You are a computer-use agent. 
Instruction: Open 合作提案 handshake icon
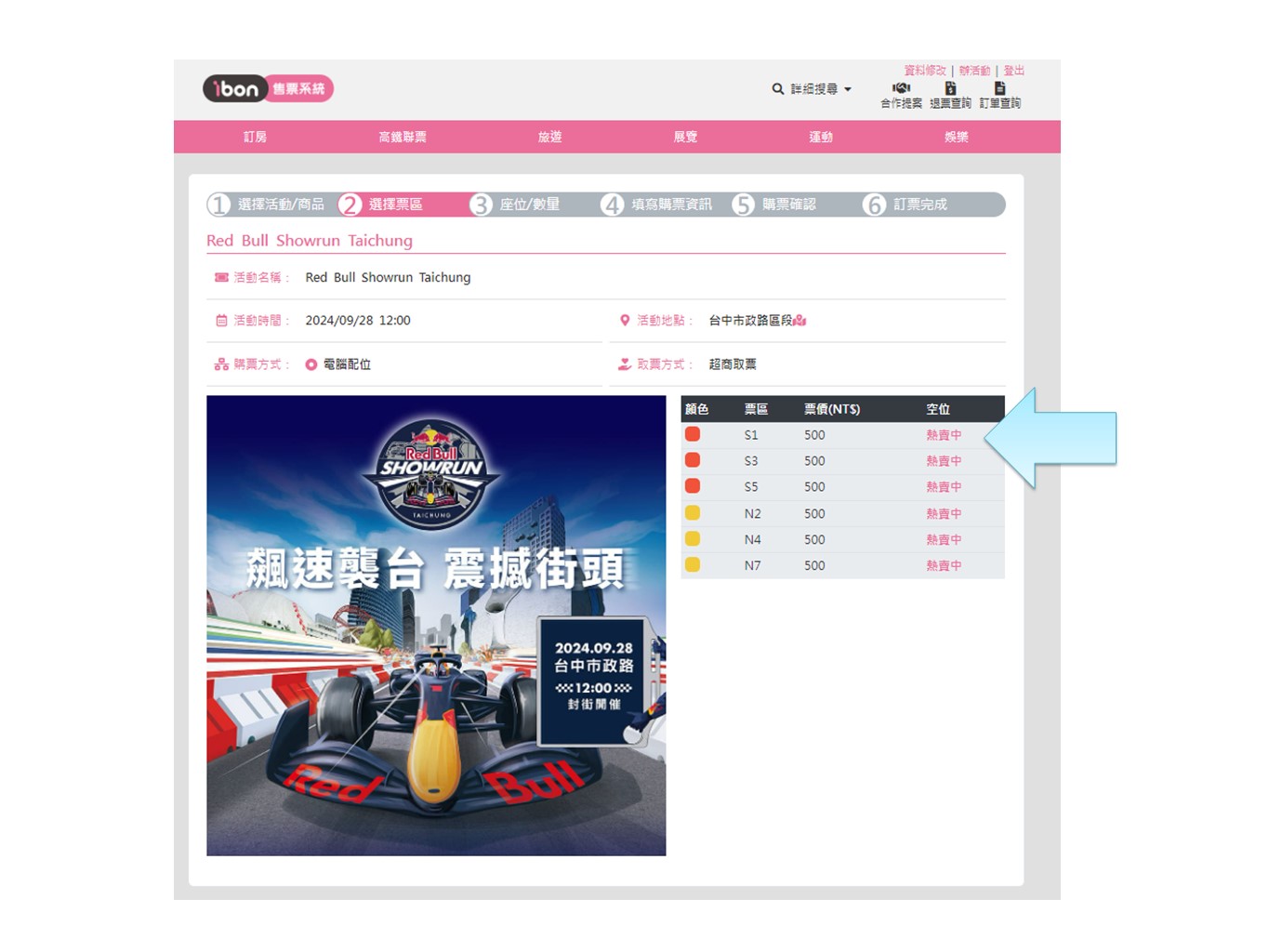click(x=902, y=88)
